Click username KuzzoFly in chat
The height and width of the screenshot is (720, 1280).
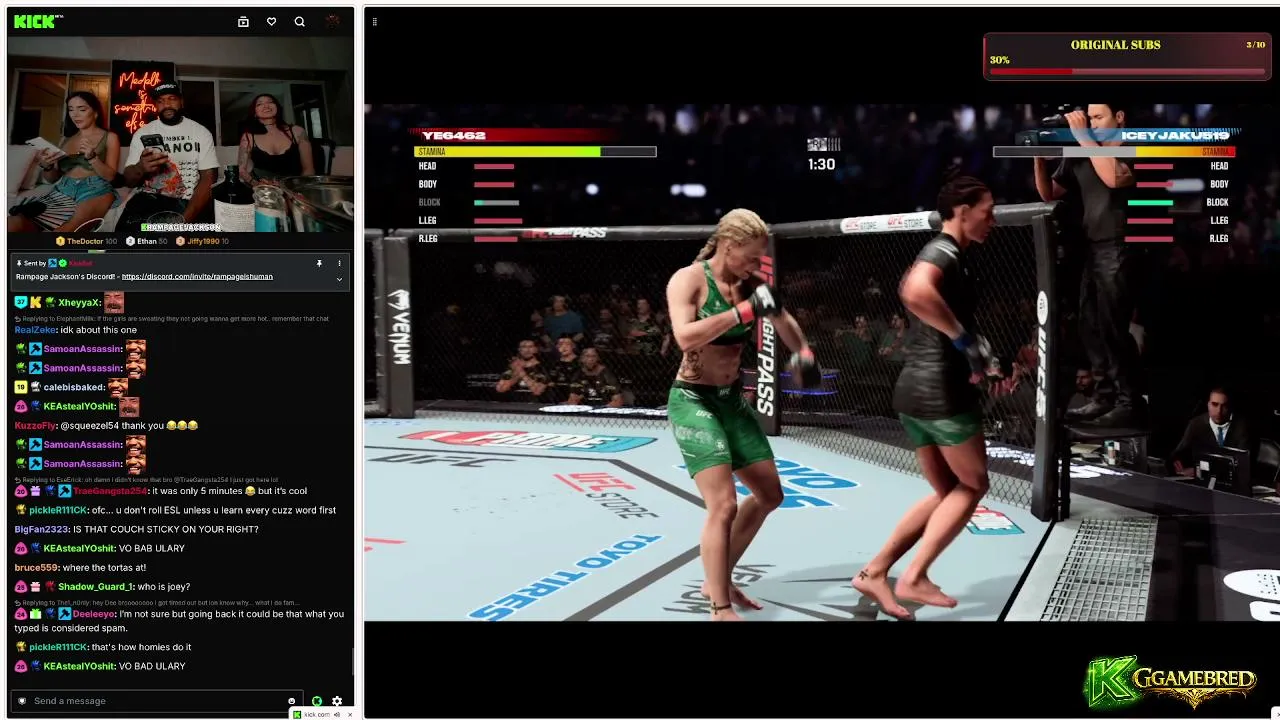point(35,425)
